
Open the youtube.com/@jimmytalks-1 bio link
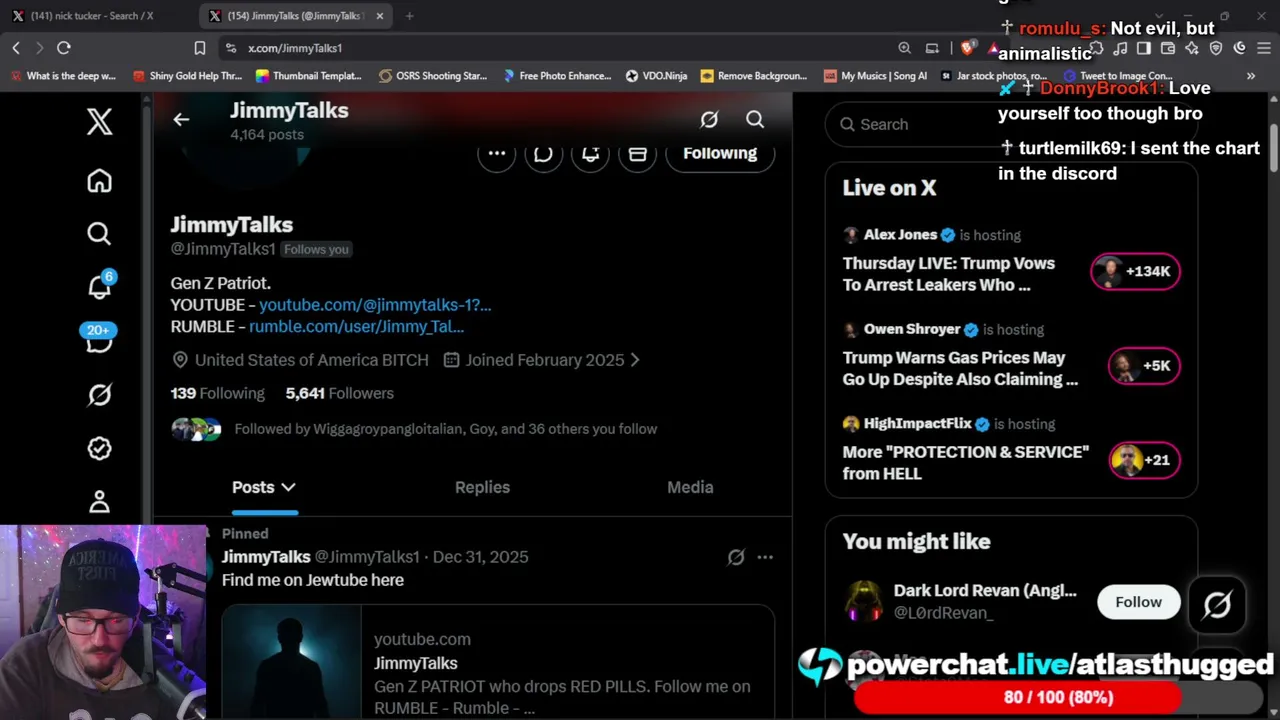click(375, 305)
